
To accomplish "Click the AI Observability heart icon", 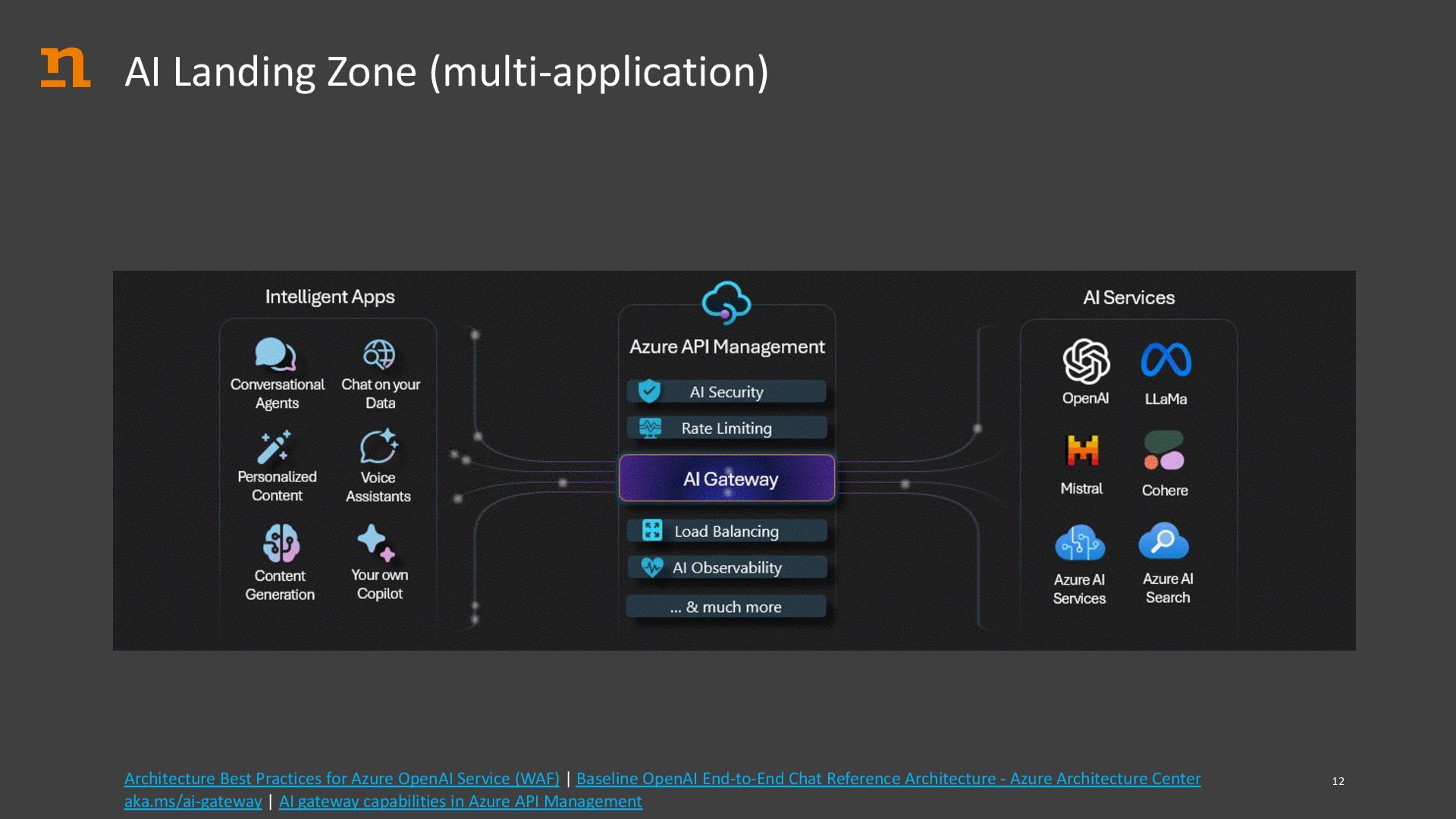I will [652, 567].
